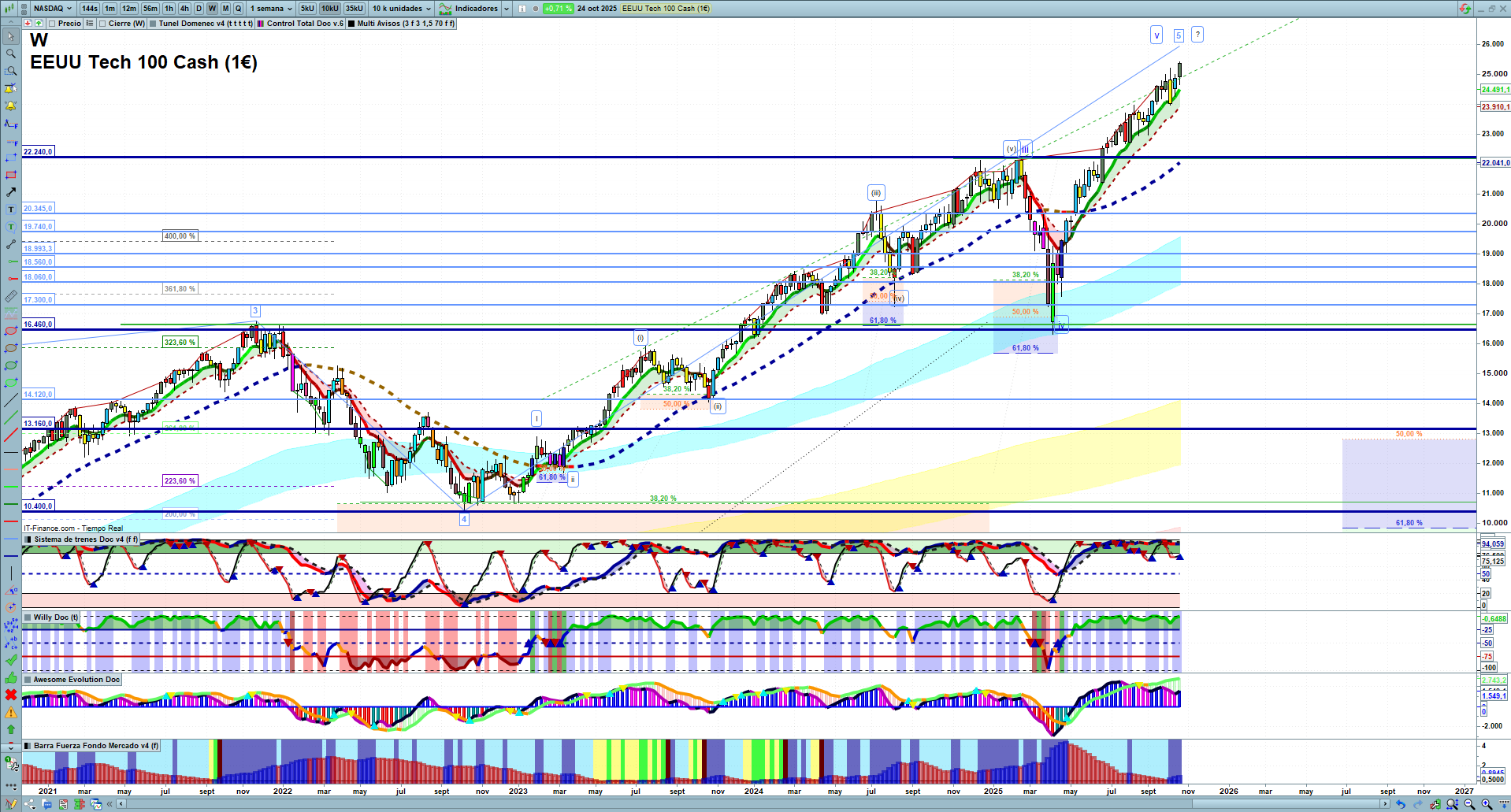Click the red X delete tool
Screen dimensions: 1511x812
coord(11,695)
